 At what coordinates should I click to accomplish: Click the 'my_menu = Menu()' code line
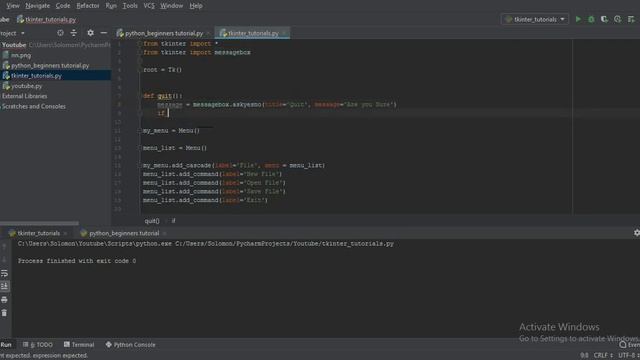pyautogui.click(x=171, y=131)
